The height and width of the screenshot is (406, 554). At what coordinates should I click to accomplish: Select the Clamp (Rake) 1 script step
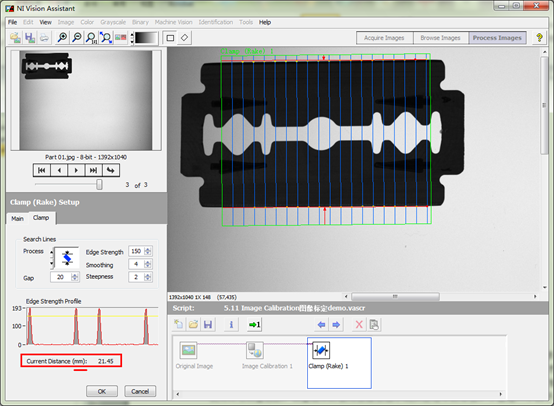pyautogui.click(x=339, y=363)
